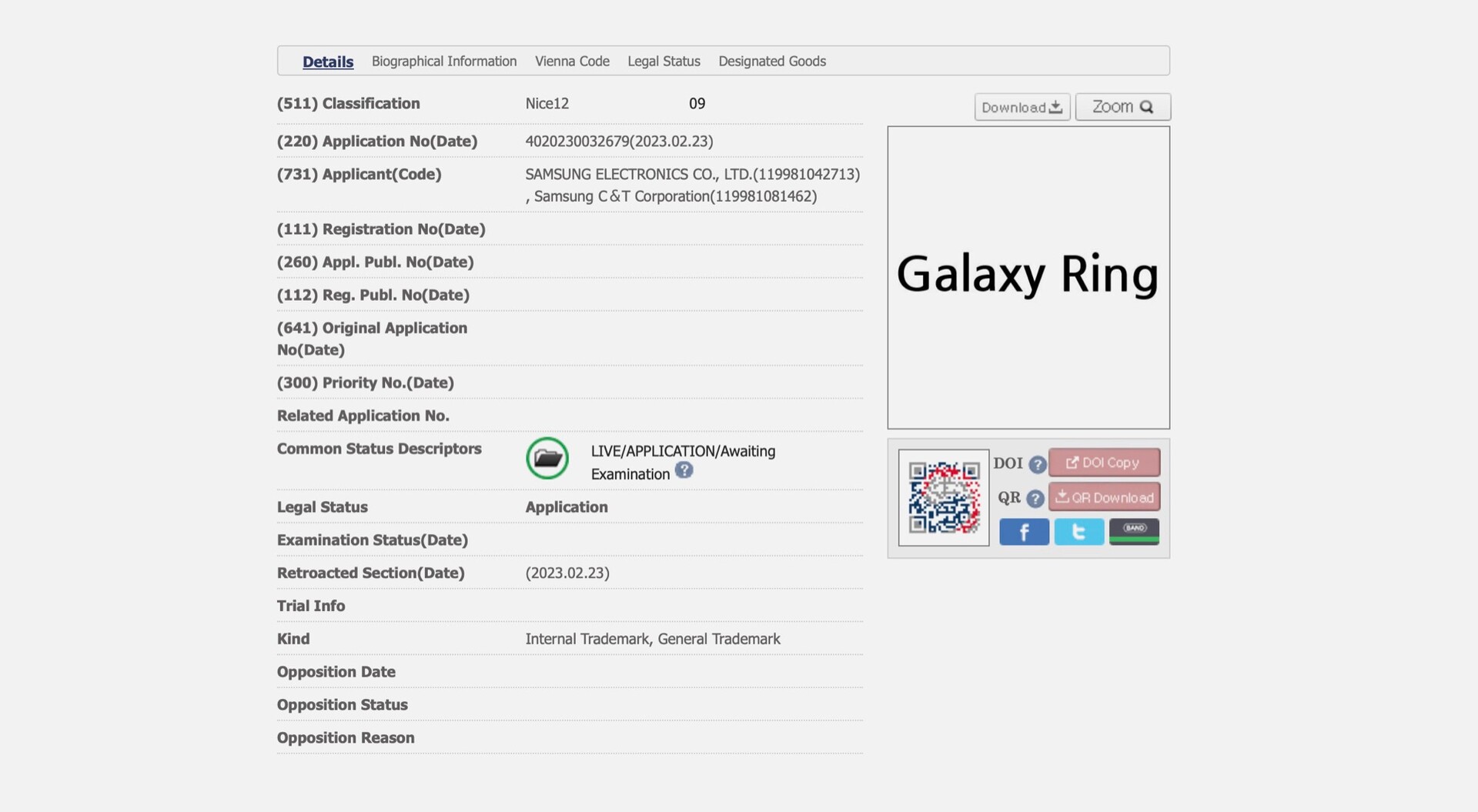The image size is (1478, 812).
Task: Click the Kind label
Action: pyautogui.click(x=293, y=640)
